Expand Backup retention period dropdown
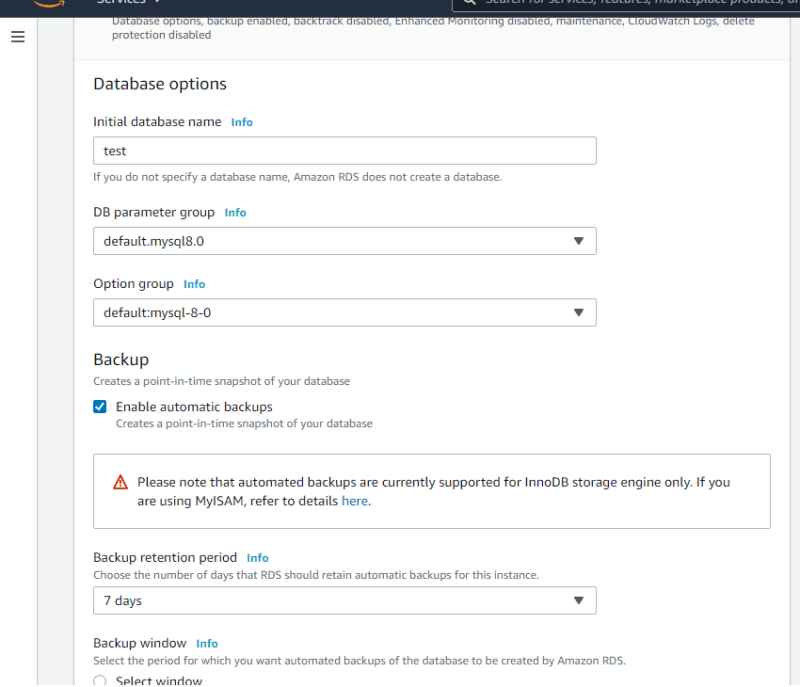 point(344,600)
